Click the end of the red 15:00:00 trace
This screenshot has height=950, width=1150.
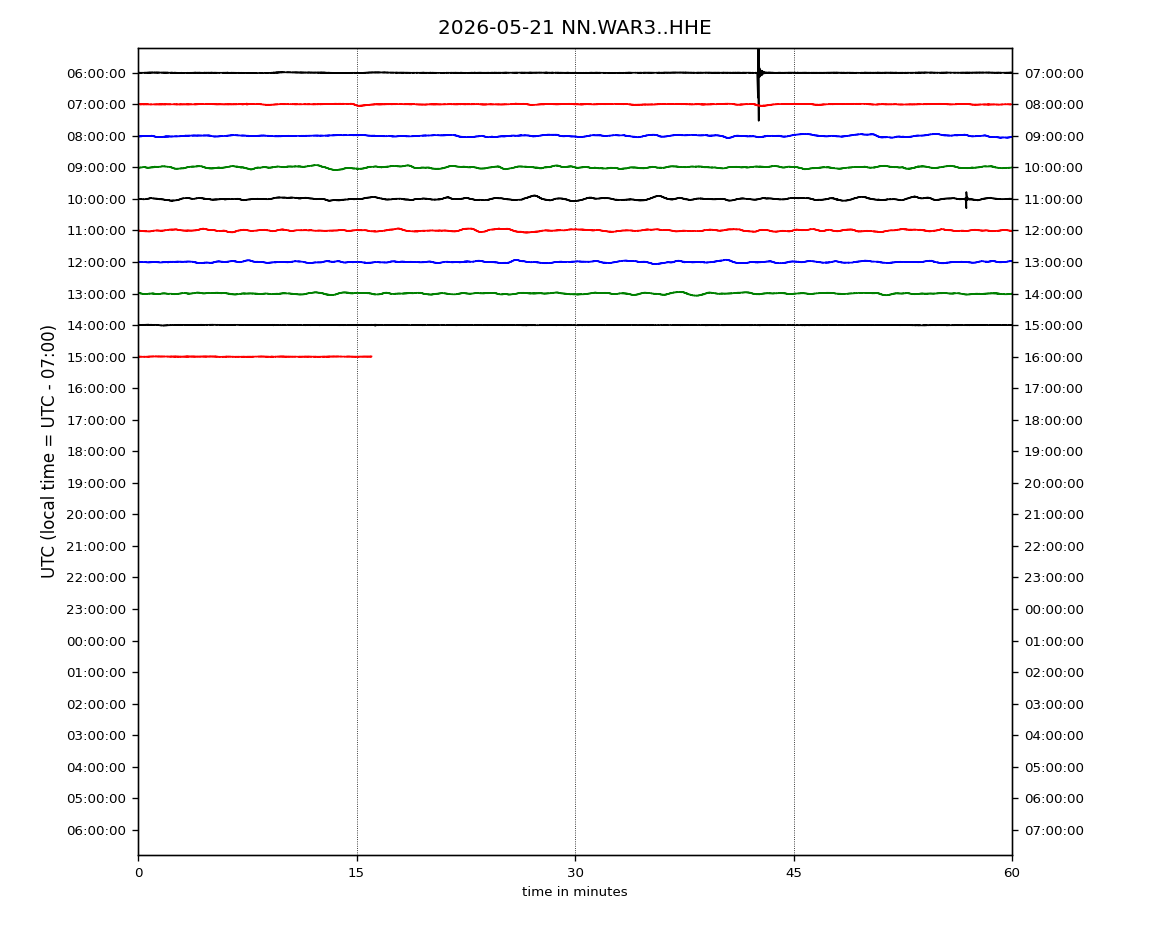[x=370, y=357]
